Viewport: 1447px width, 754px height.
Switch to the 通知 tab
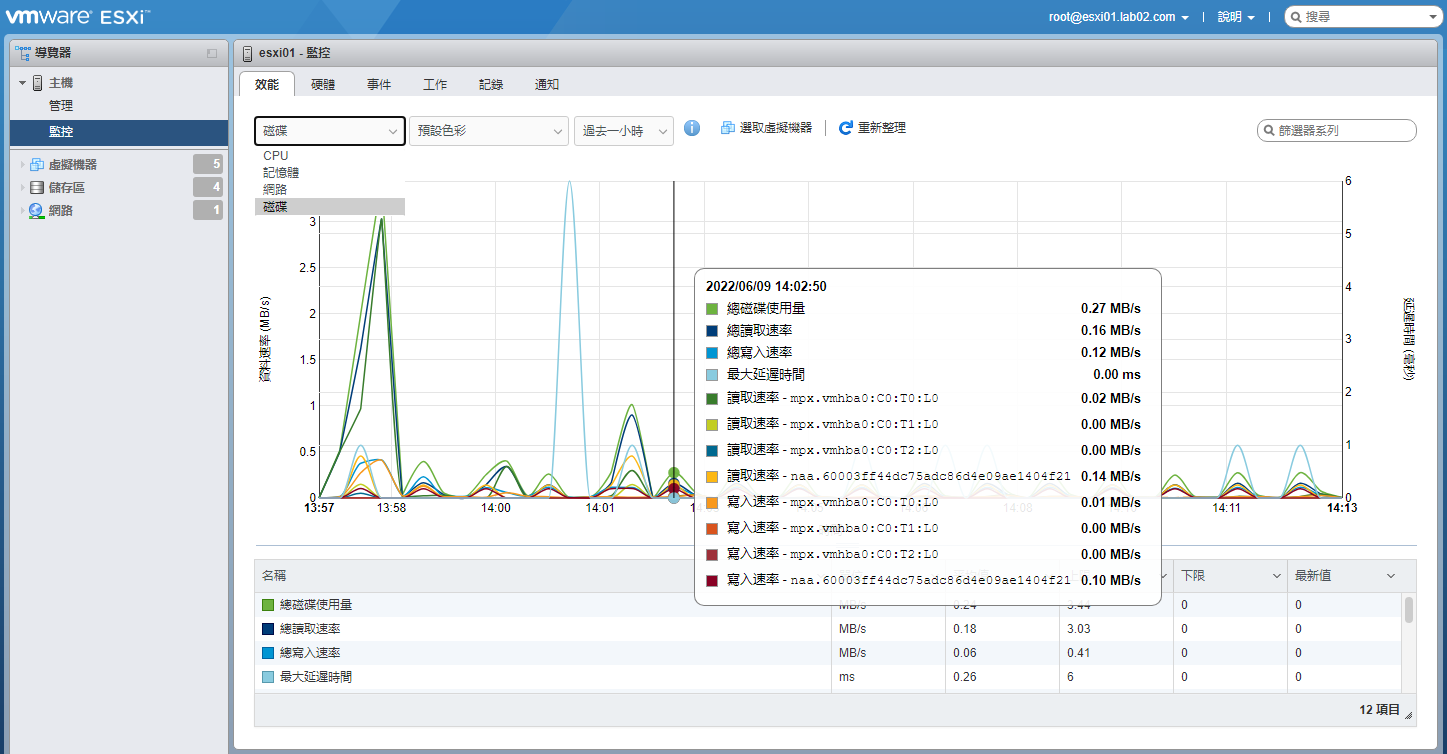click(547, 85)
